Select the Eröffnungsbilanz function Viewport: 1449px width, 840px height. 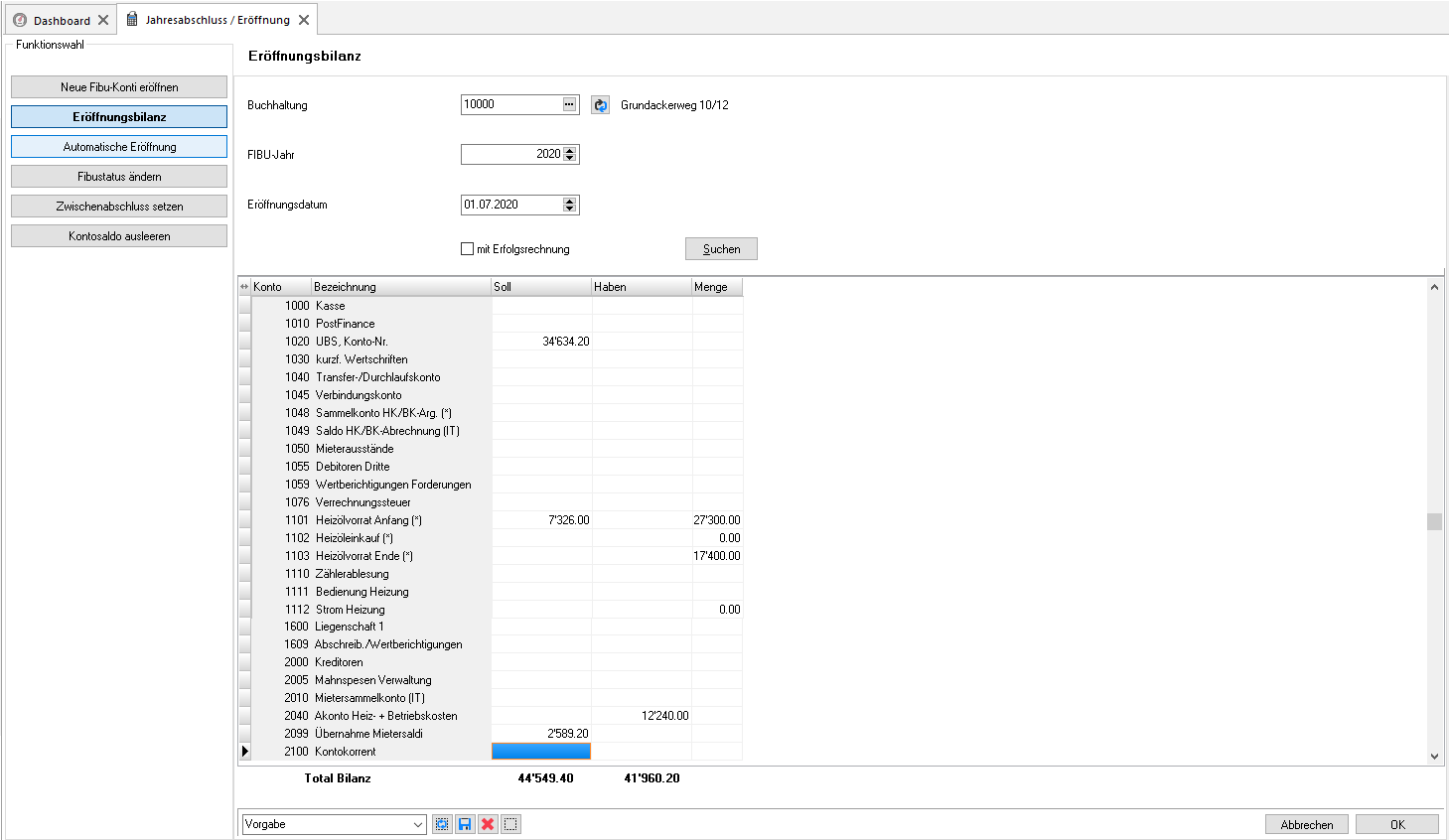click(x=119, y=117)
